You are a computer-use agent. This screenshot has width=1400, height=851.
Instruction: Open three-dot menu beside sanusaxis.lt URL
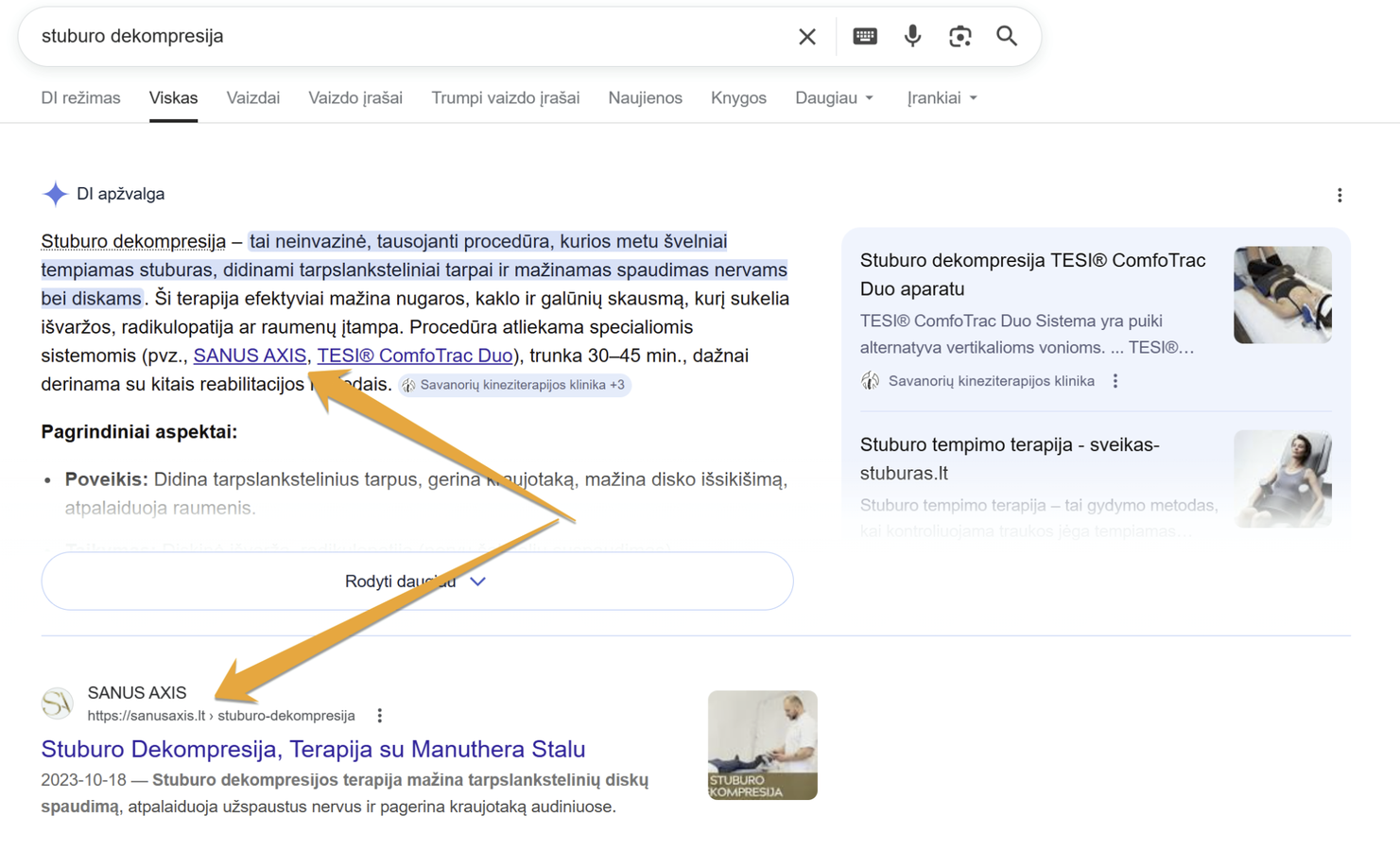click(380, 716)
